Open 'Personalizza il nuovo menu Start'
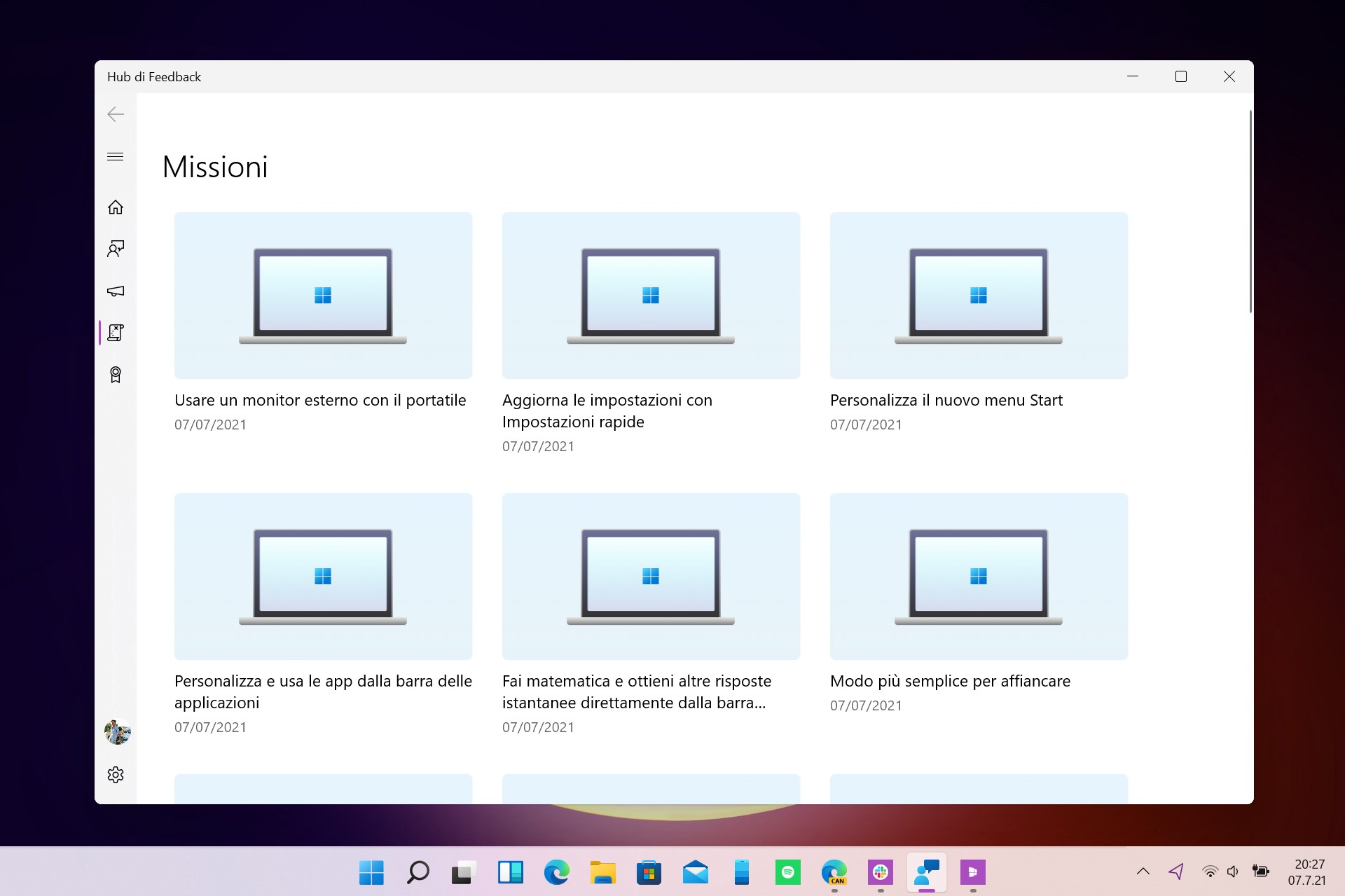Viewport: 1345px width, 896px height. pyautogui.click(x=946, y=400)
